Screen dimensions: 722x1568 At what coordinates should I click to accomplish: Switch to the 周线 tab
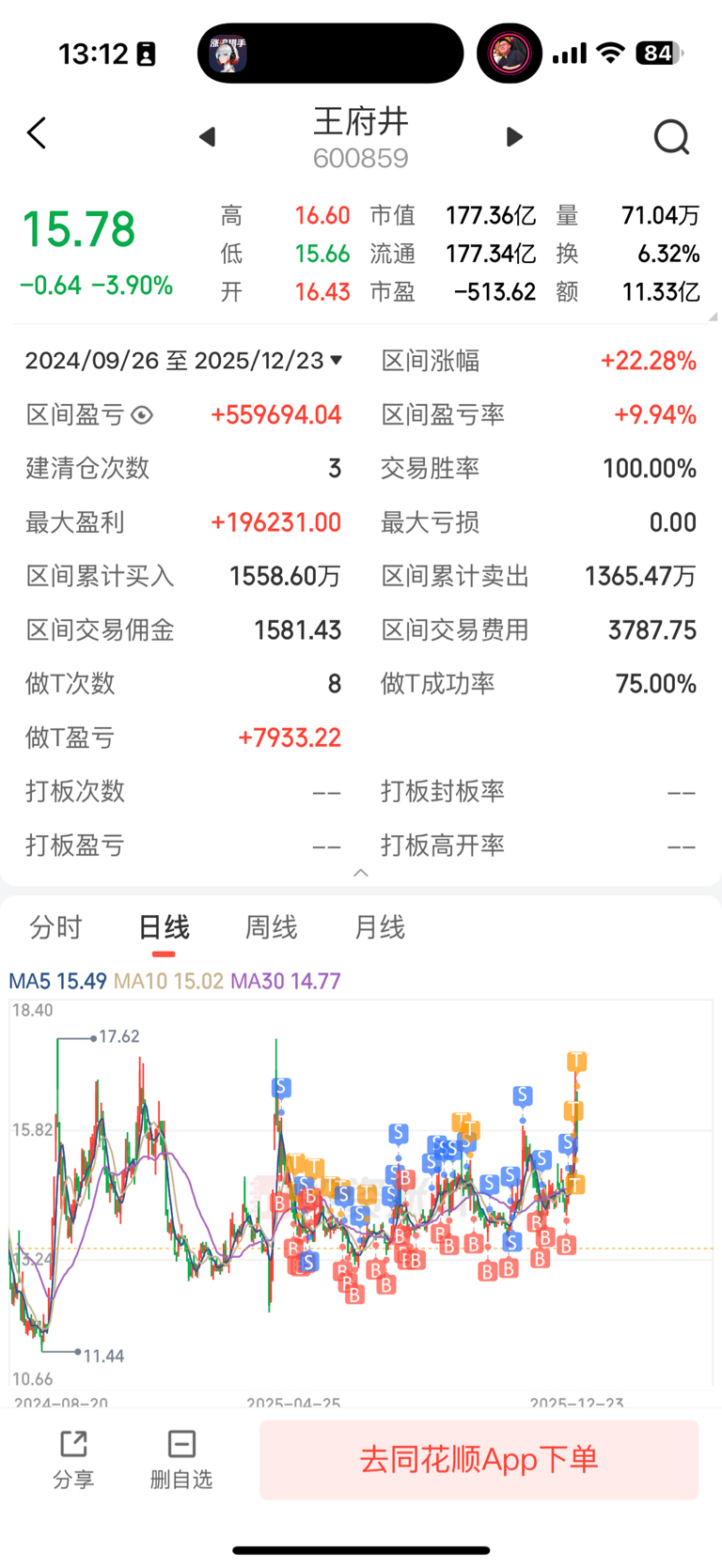(x=271, y=928)
